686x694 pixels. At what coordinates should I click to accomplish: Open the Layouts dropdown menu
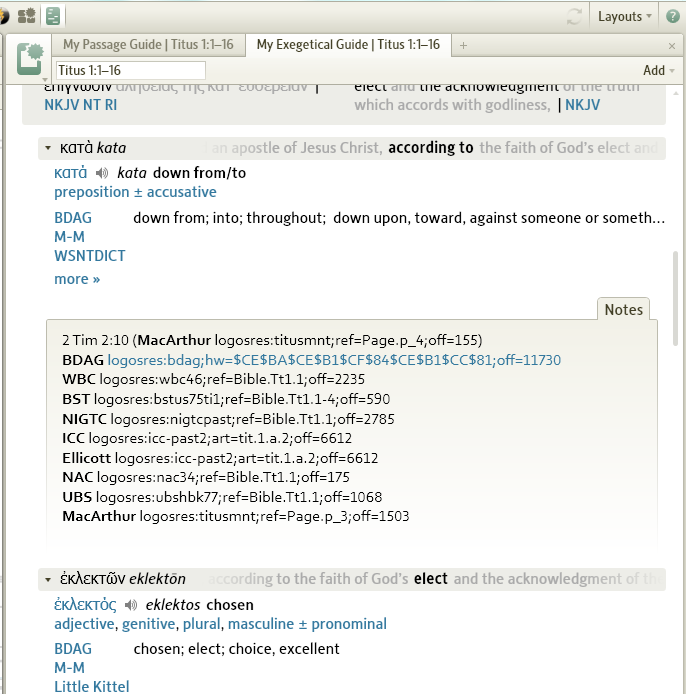tap(624, 16)
